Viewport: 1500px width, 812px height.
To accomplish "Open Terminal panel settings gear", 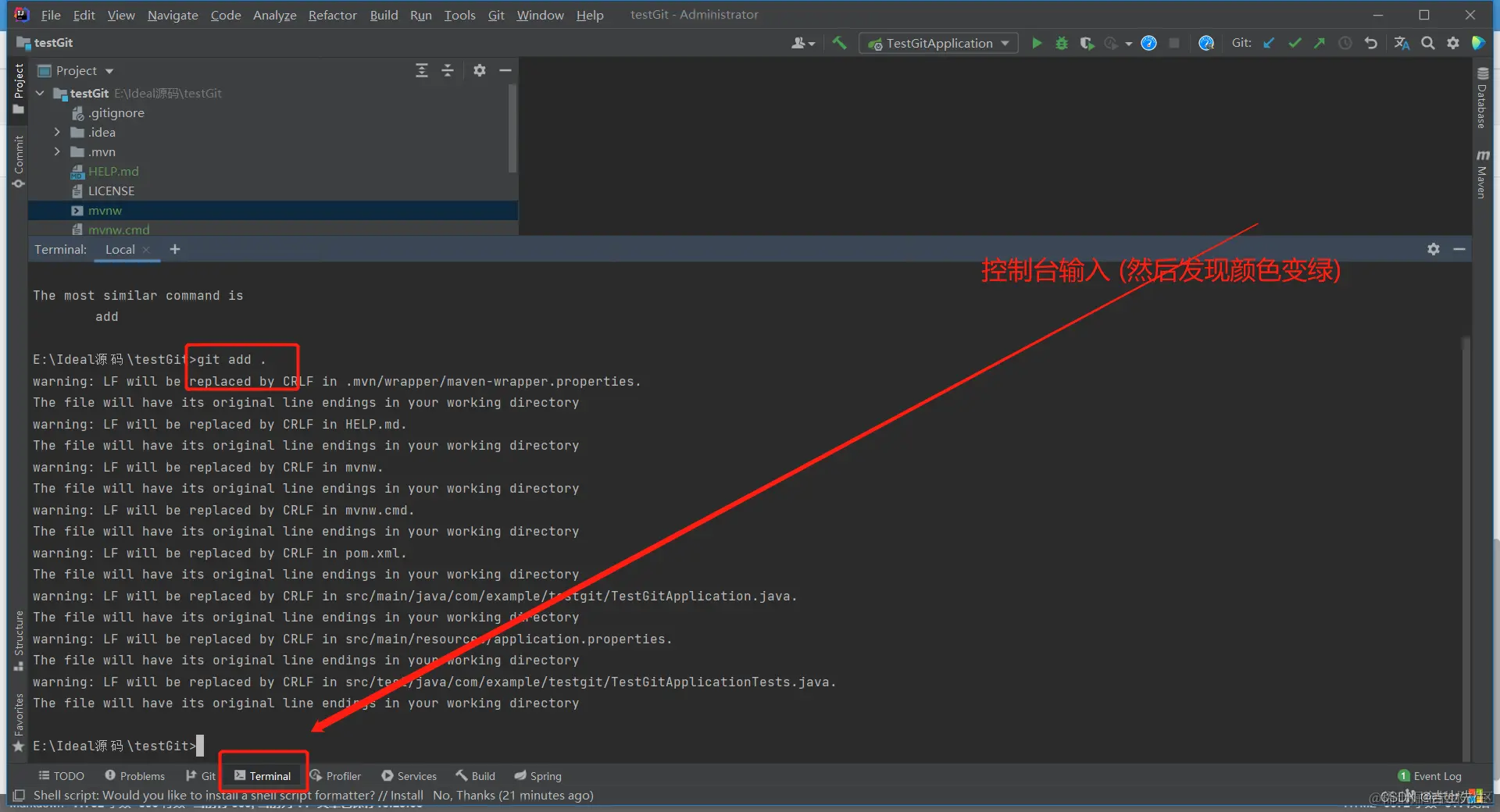I will 1434,249.
